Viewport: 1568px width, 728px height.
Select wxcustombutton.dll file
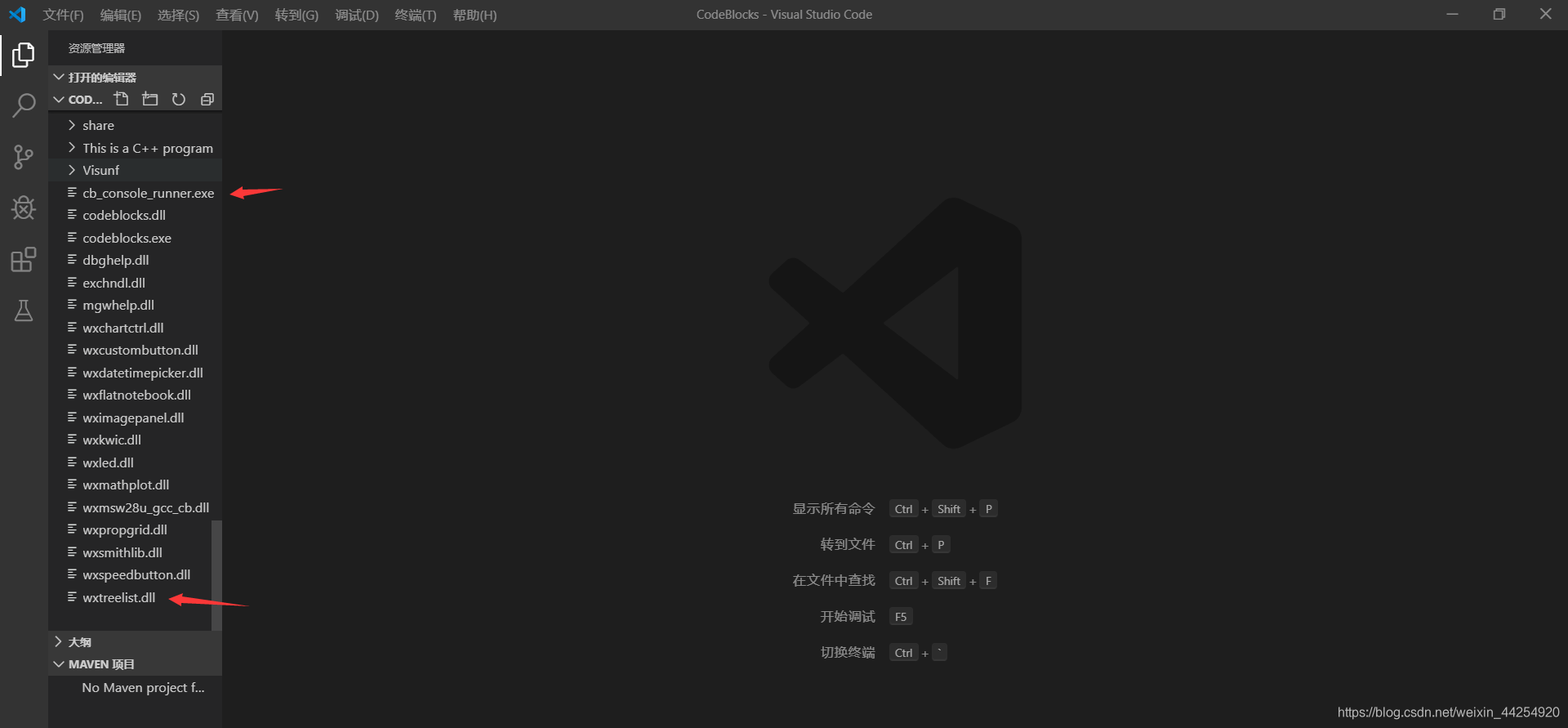[135, 350]
